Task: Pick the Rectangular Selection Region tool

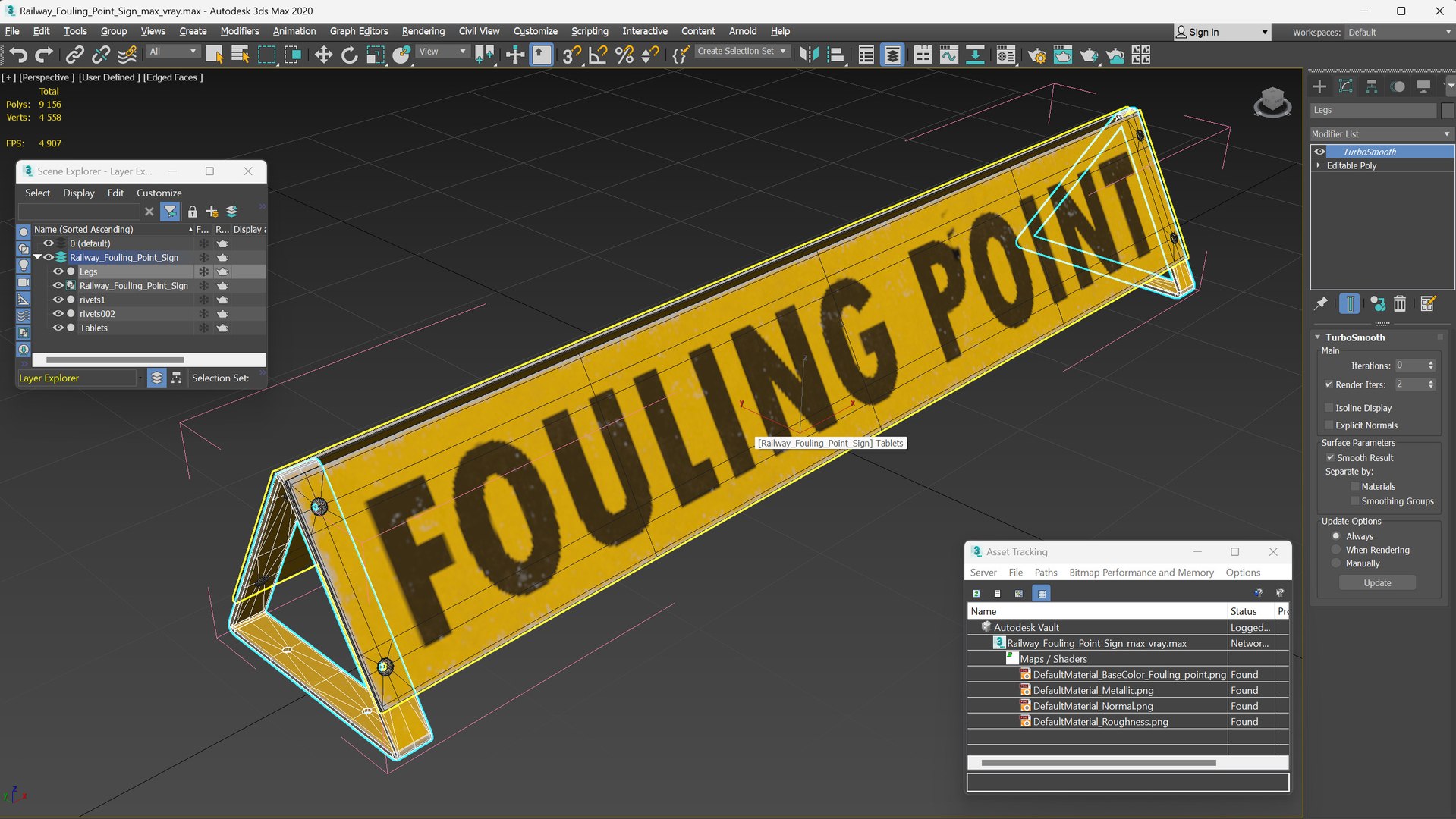Action: [266, 54]
